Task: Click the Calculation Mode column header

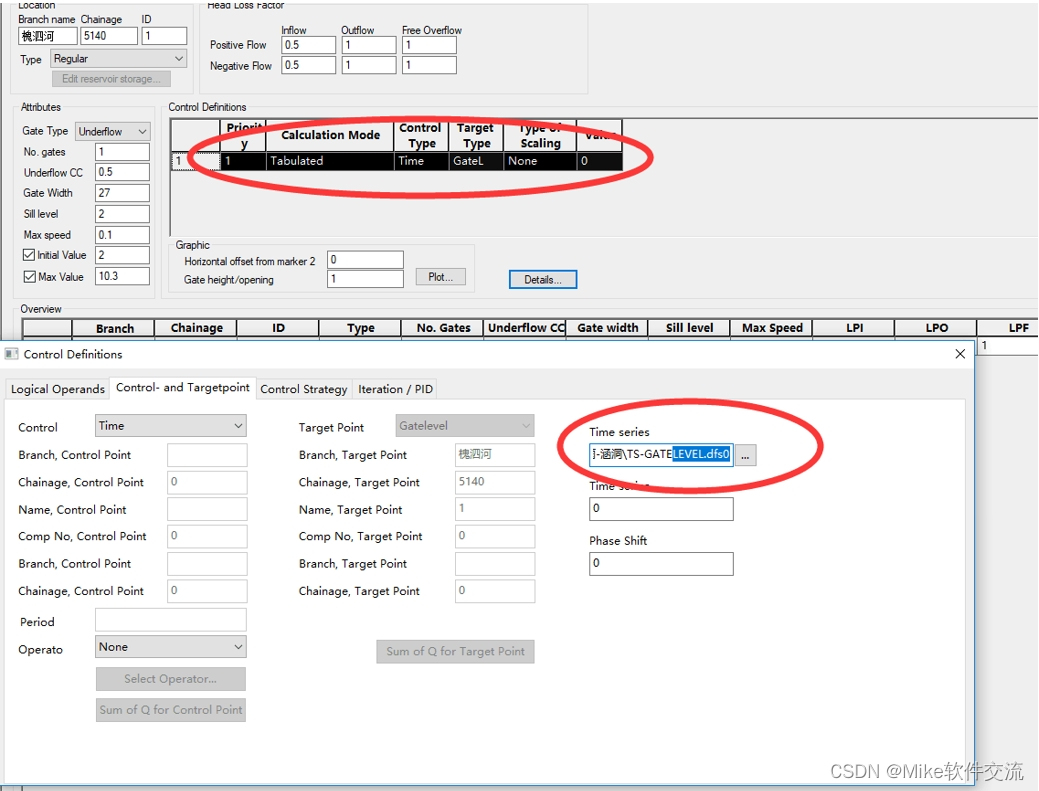Action: [330, 135]
